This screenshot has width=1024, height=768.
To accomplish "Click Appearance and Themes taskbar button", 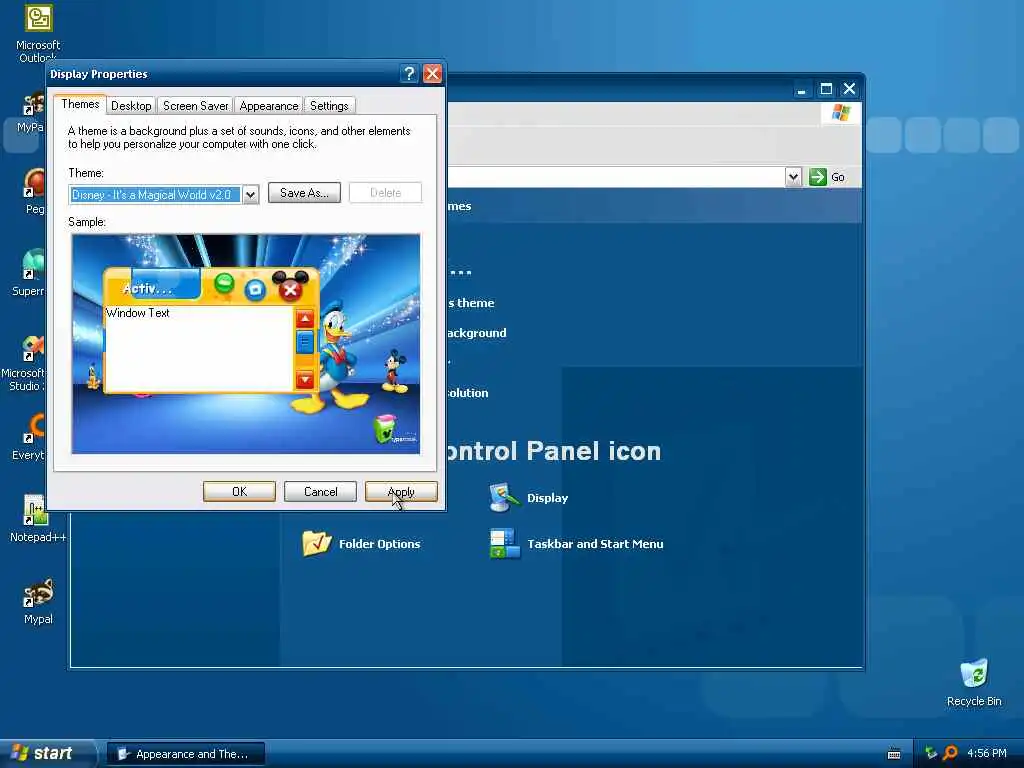I will tap(186, 754).
